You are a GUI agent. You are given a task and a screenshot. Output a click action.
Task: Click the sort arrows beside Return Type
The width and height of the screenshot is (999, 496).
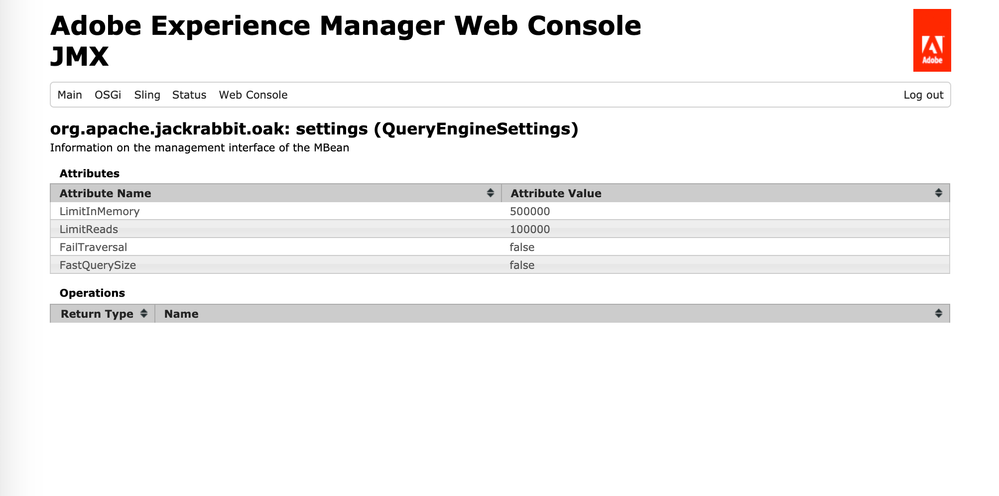click(x=144, y=314)
